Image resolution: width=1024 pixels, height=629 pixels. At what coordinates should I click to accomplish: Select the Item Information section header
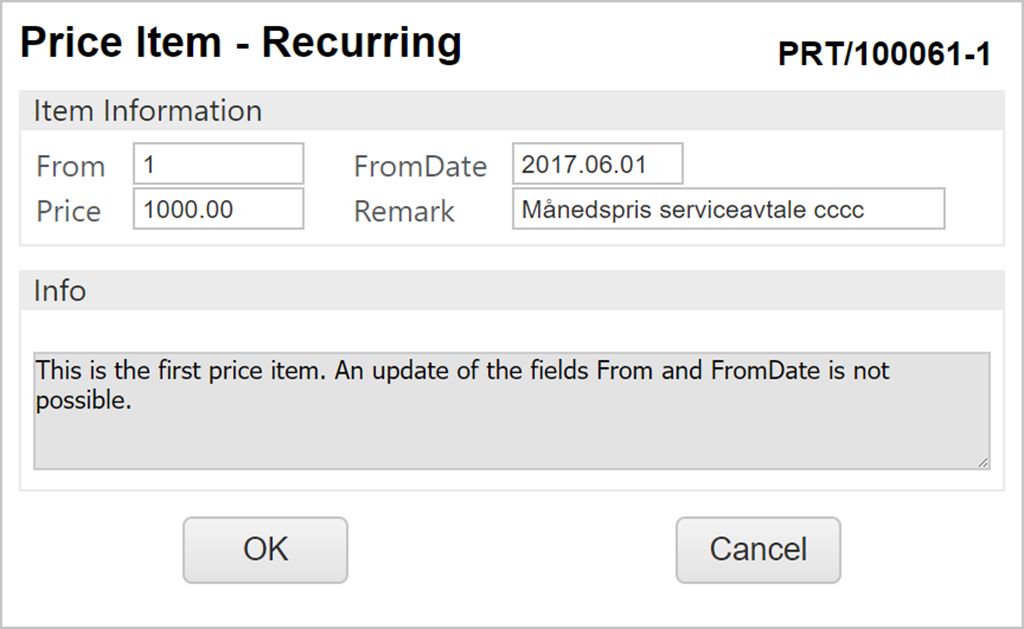click(x=148, y=111)
